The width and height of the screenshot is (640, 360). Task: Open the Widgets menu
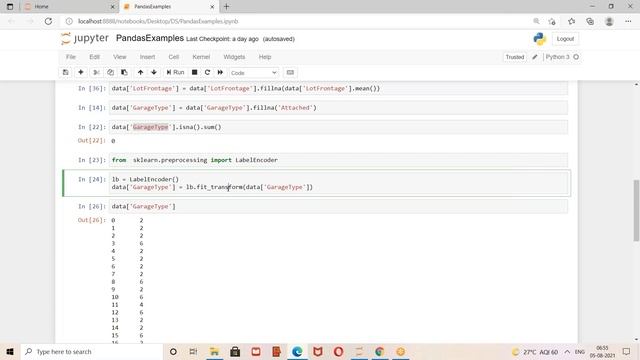(234, 57)
